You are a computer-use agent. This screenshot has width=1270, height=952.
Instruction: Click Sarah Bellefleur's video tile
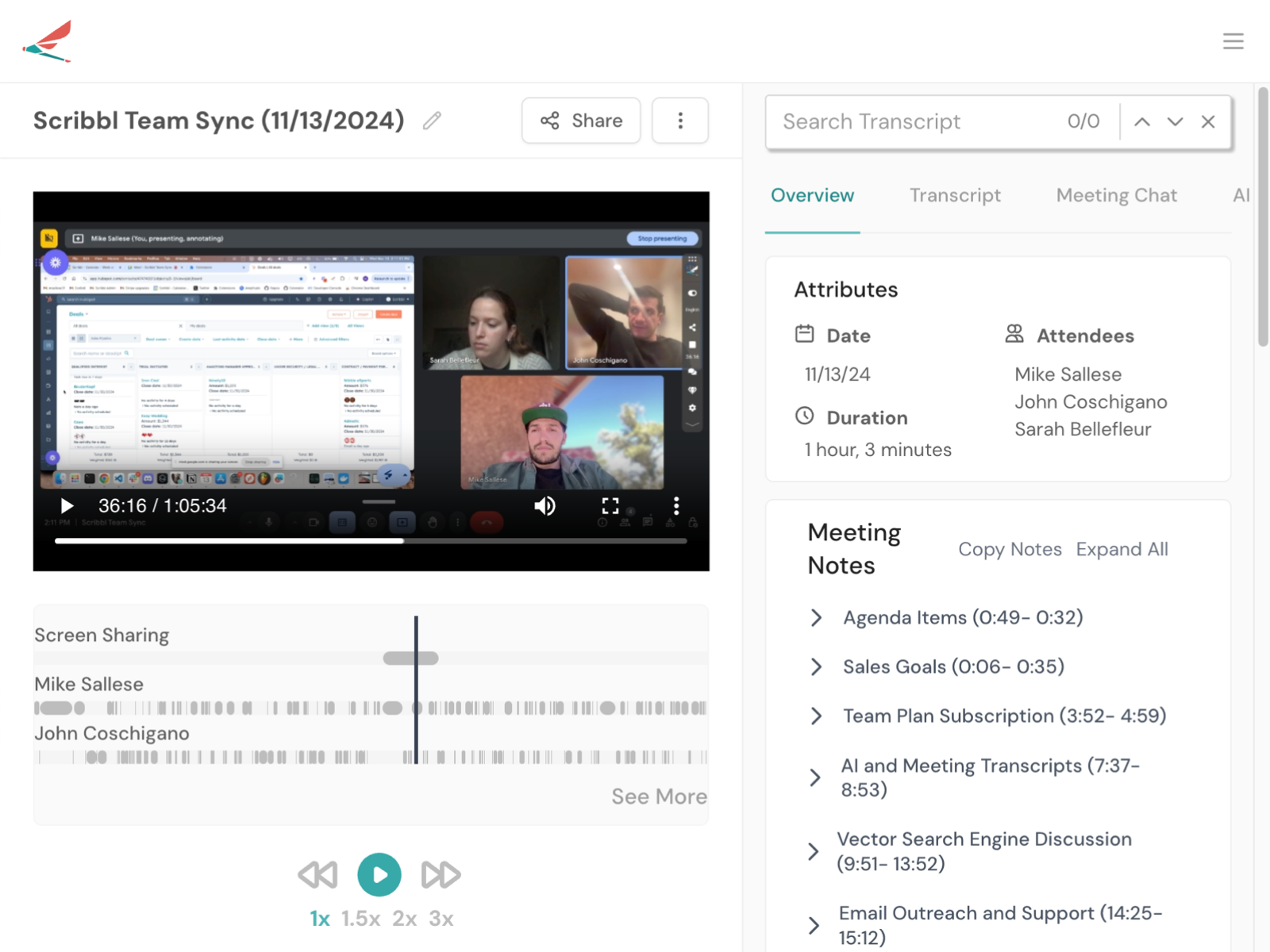[x=491, y=313]
